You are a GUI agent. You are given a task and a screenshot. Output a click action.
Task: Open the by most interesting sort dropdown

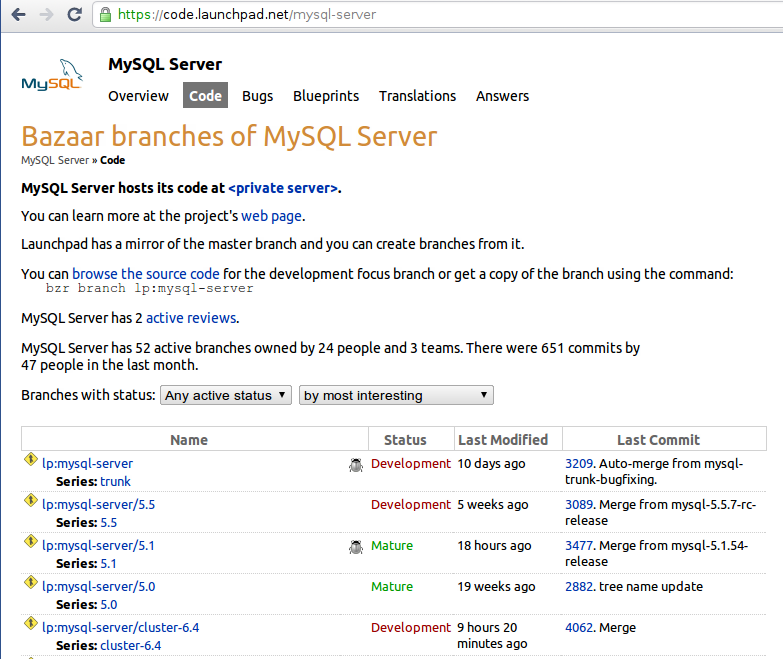pos(396,395)
